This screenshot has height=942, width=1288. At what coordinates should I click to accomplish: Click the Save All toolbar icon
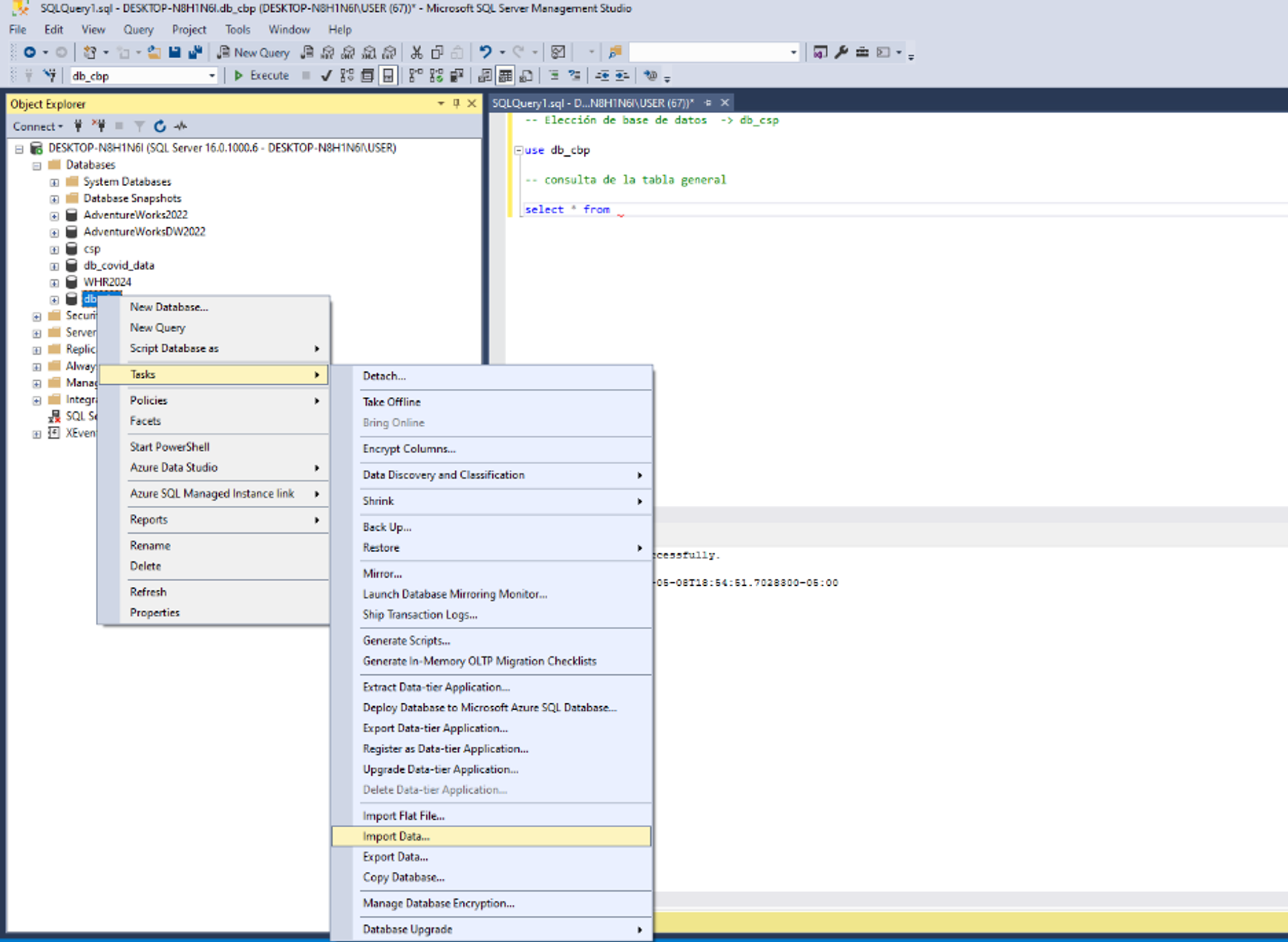pyautogui.click(x=195, y=53)
